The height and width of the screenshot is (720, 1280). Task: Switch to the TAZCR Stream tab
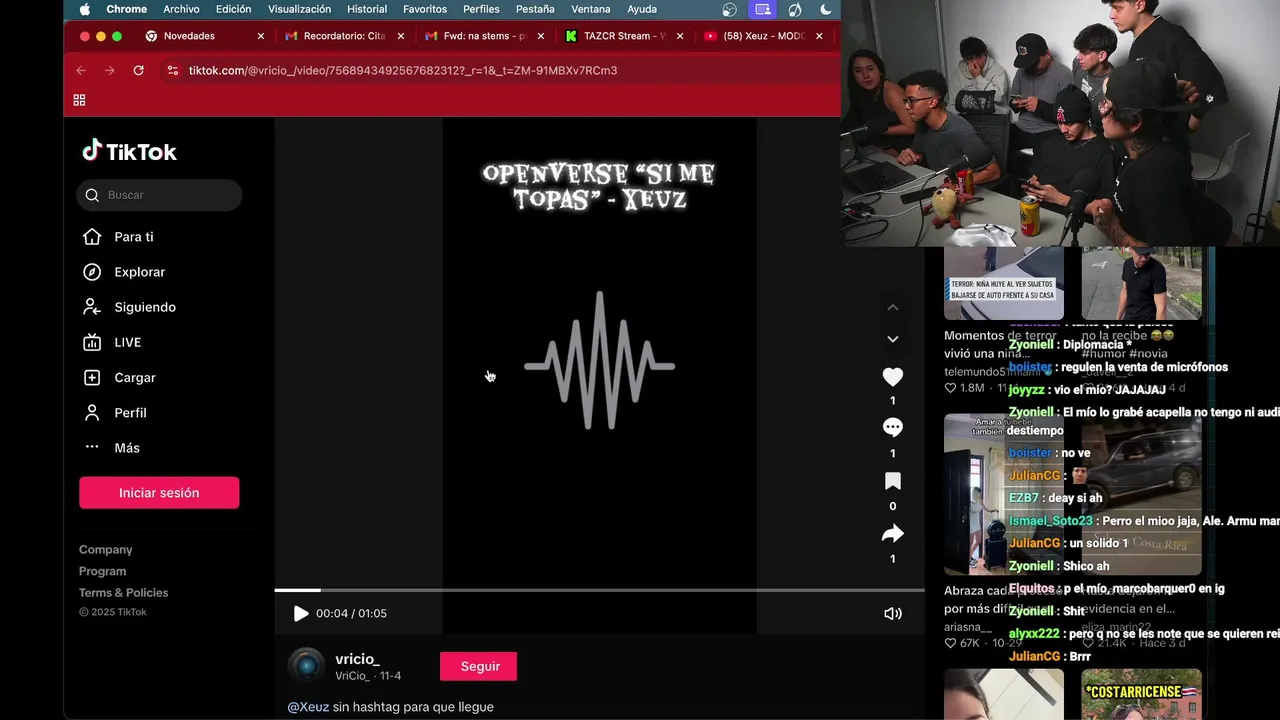tap(624, 36)
